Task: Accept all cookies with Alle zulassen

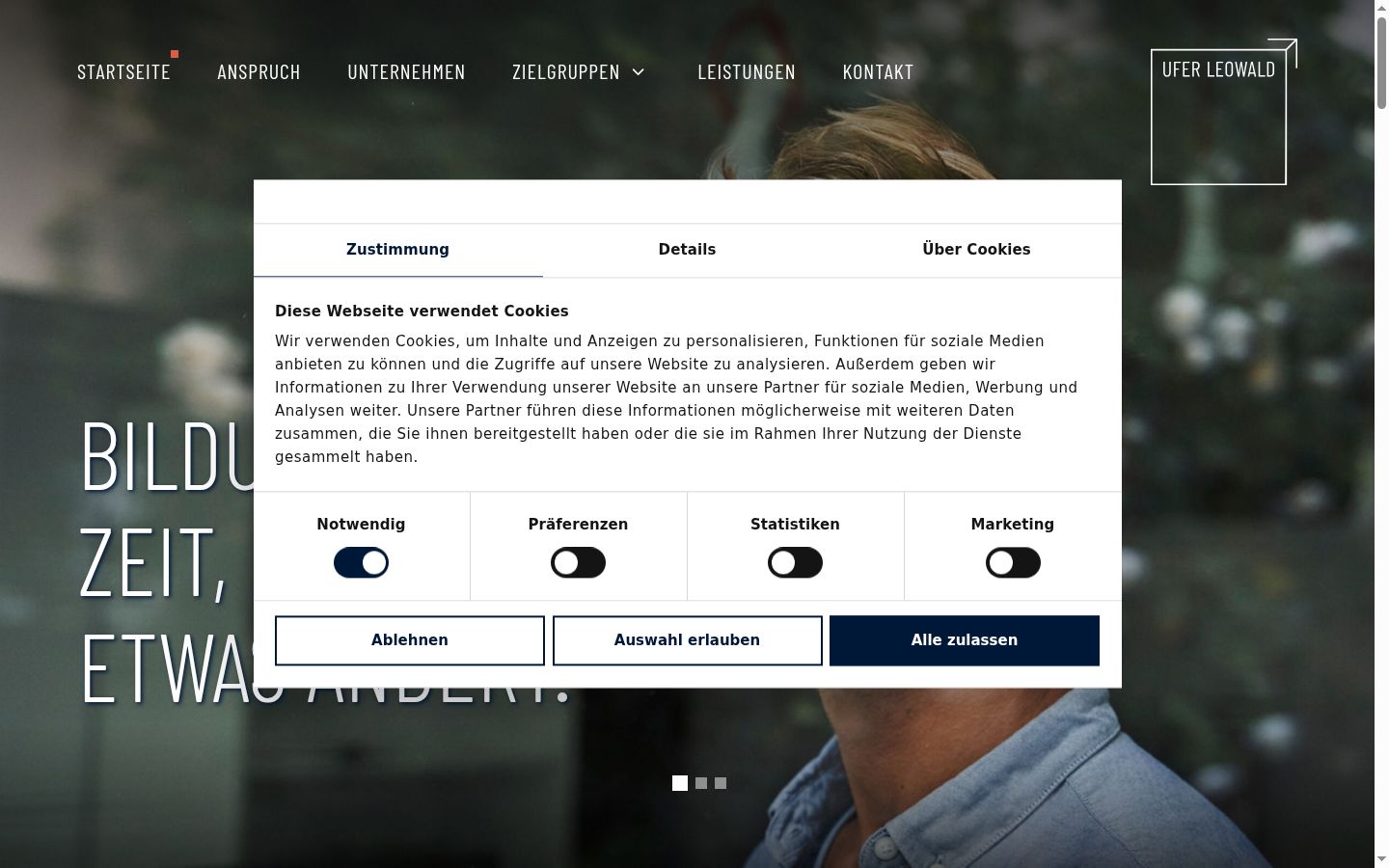Action: pos(965,640)
